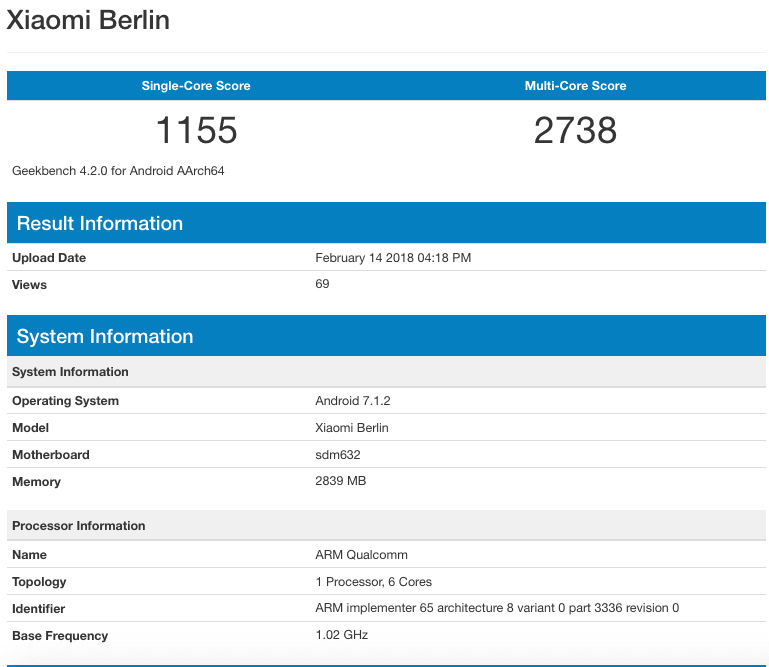Click the Views label
769x667 pixels.
pyautogui.click(x=29, y=285)
